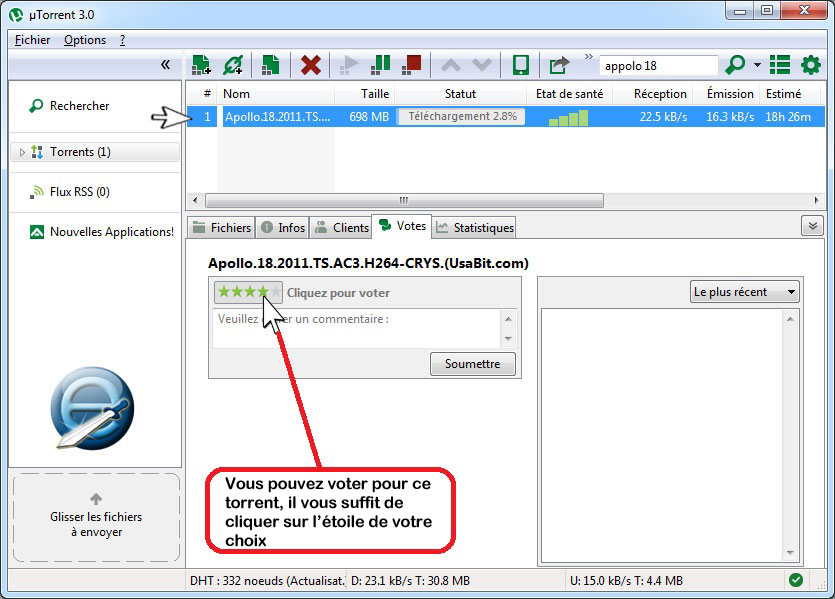Click the Glisser les fichiers drop zone

click(x=96, y=518)
